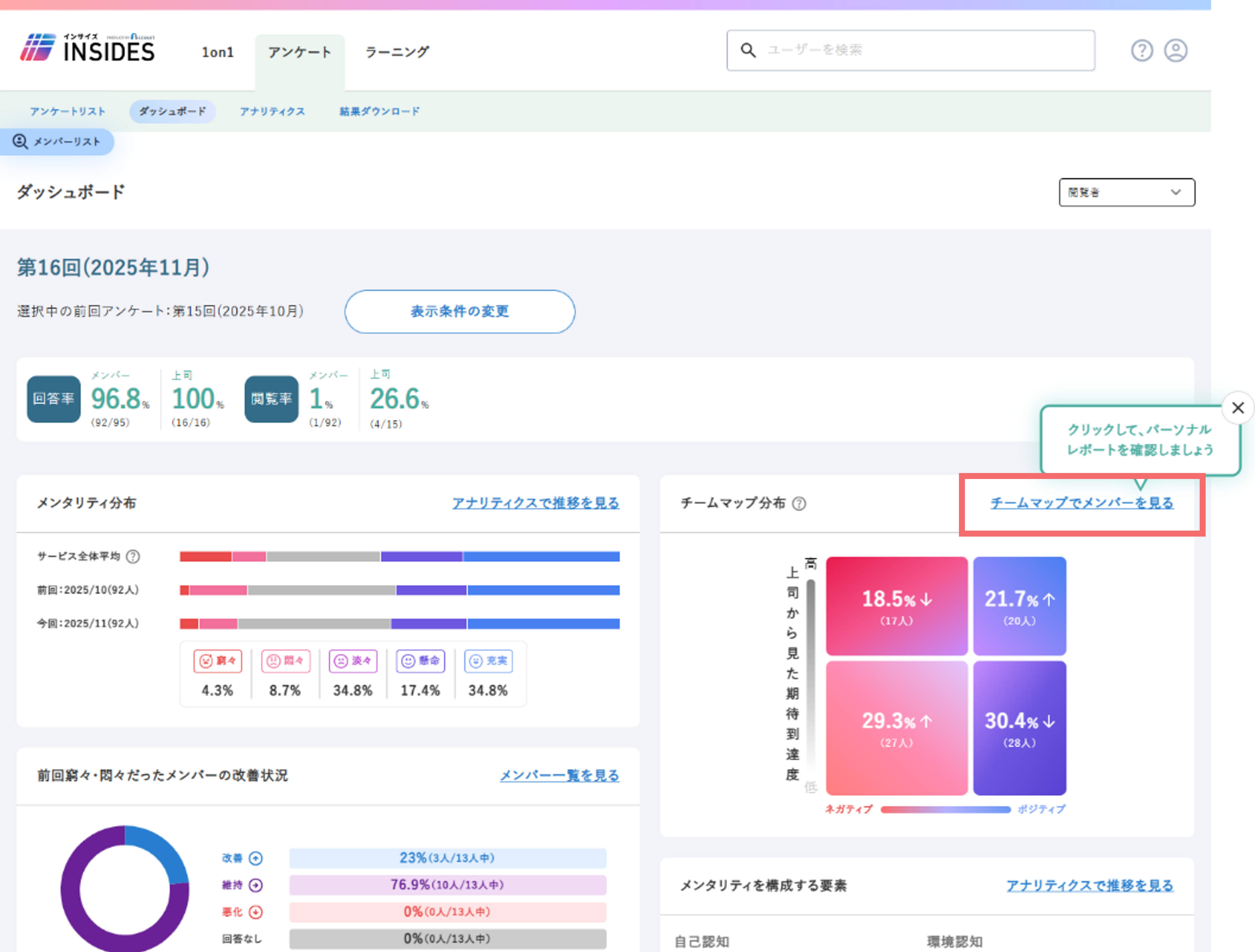Click the 0%(0人/13人中) 回答なし bar
The width and height of the screenshot is (1255, 952).
pos(448,938)
